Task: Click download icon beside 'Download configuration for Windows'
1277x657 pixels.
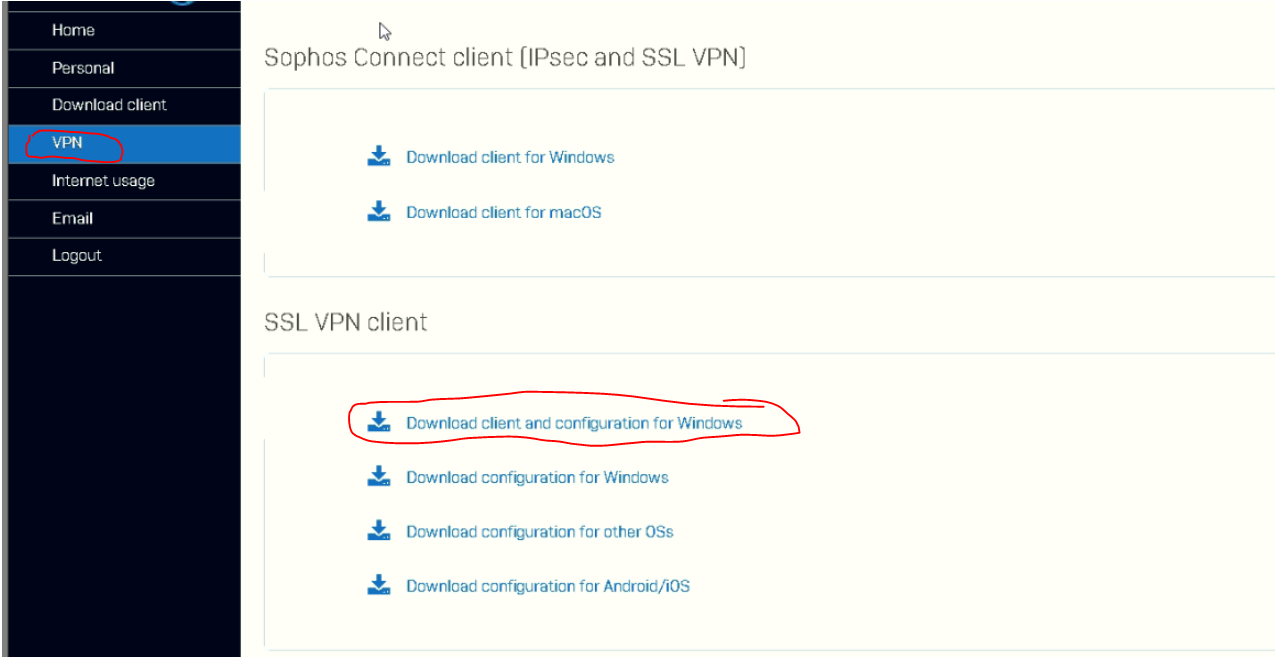Action: click(x=378, y=476)
